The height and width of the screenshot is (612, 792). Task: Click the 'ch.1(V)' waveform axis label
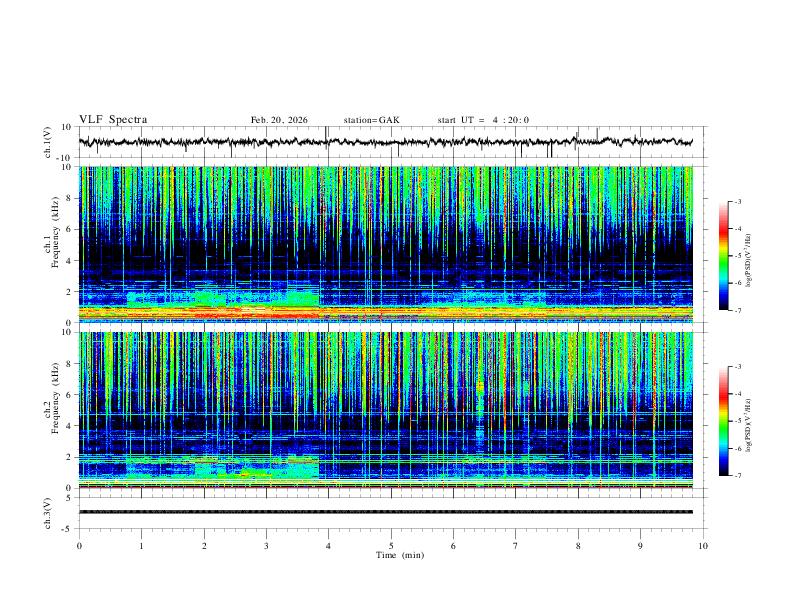click(48, 142)
